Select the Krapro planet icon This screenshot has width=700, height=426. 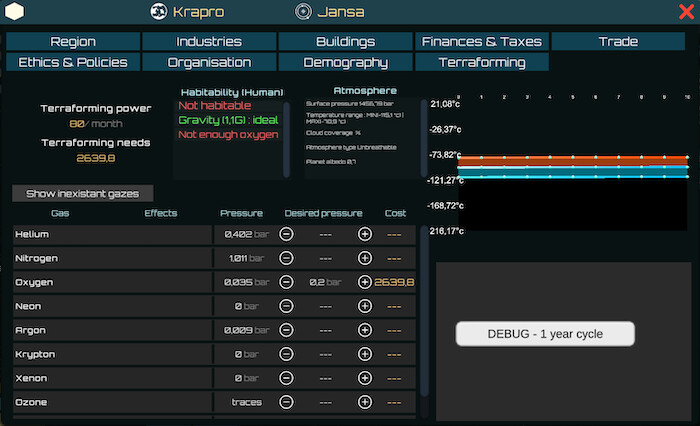point(158,12)
